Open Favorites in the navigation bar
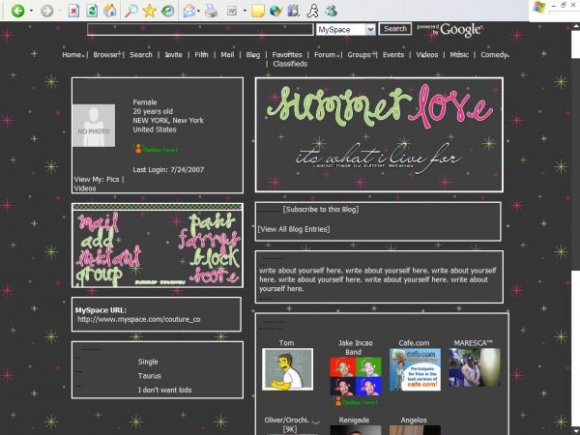 [x=287, y=55]
